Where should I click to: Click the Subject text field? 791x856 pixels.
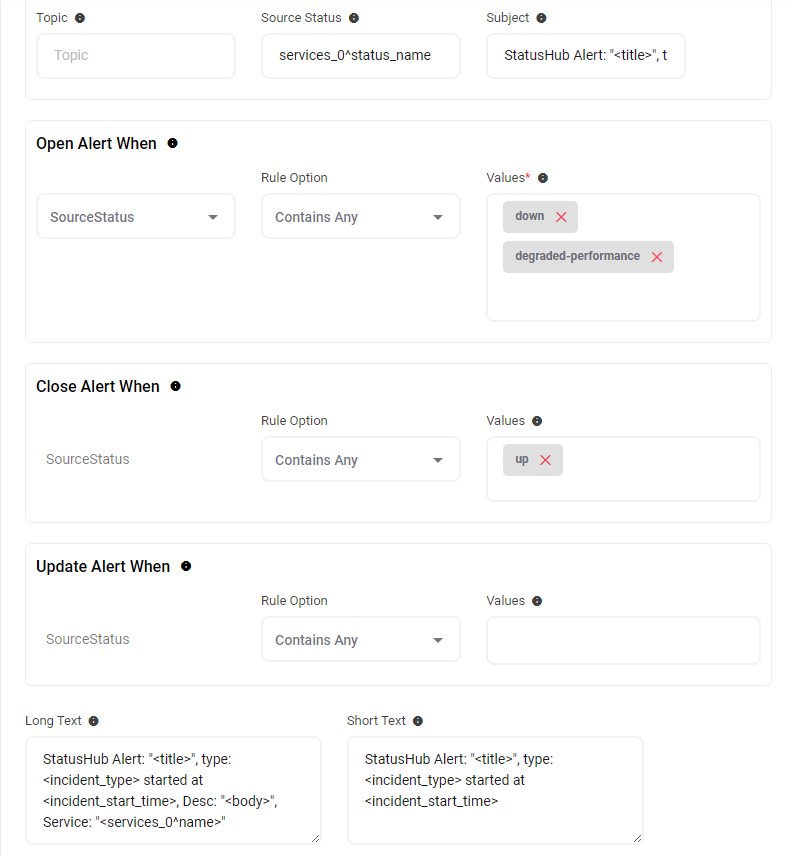pyautogui.click(x=586, y=56)
